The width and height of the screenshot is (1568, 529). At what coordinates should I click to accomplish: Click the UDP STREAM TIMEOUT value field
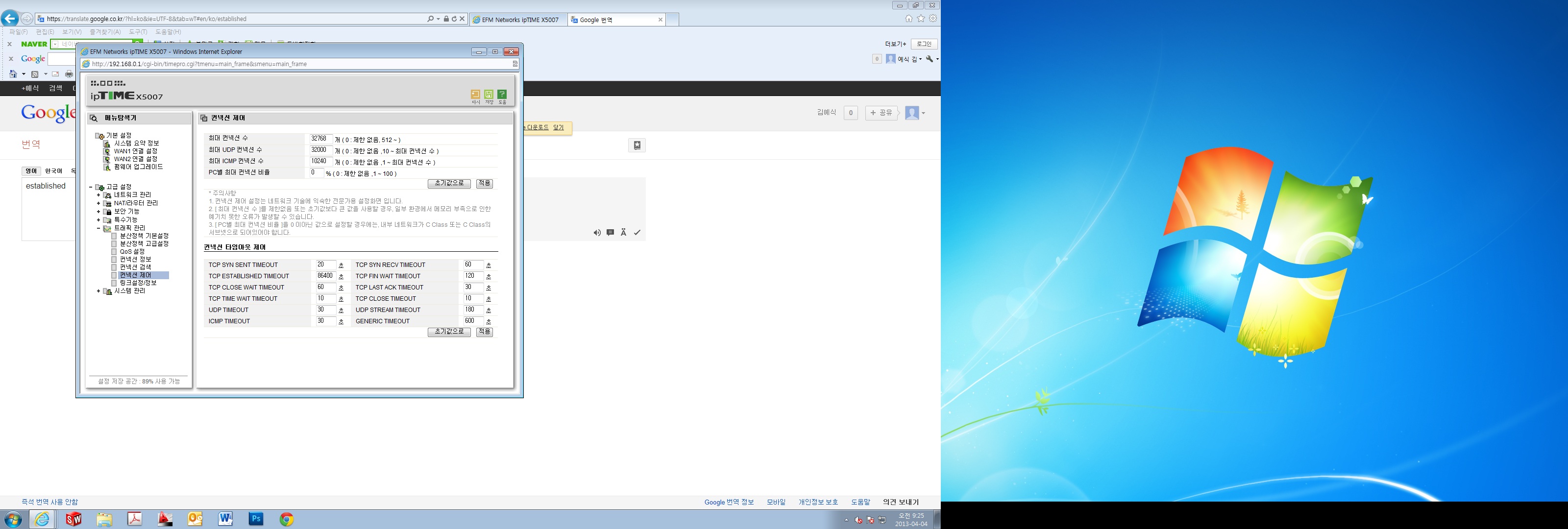[x=473, y=310]
